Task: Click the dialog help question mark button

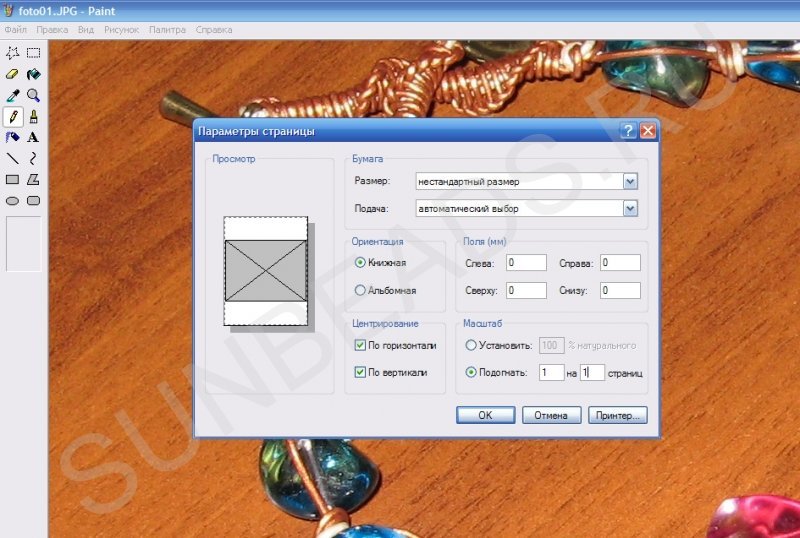Action: (x=628, y=131)
